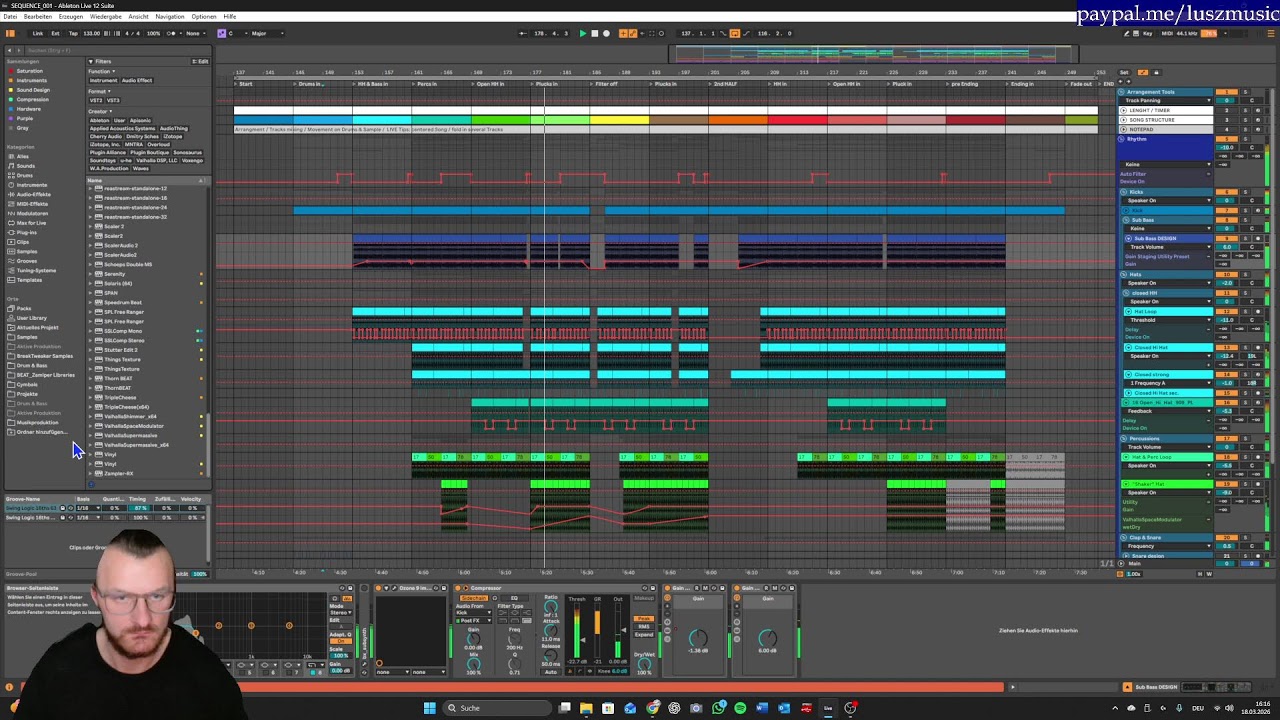Viewport: 1280px width, 720px height.
Task: Open the MIDI-Effekte category
Action: pyautogui.click(x=32, y=204)
